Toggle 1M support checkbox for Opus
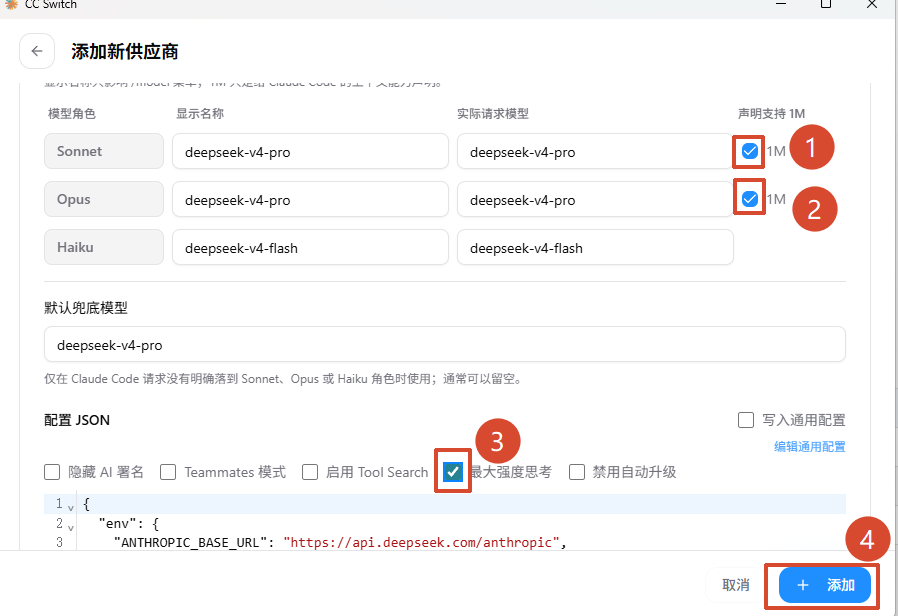Viewport: 898px width, 616px height. [749, 199]
